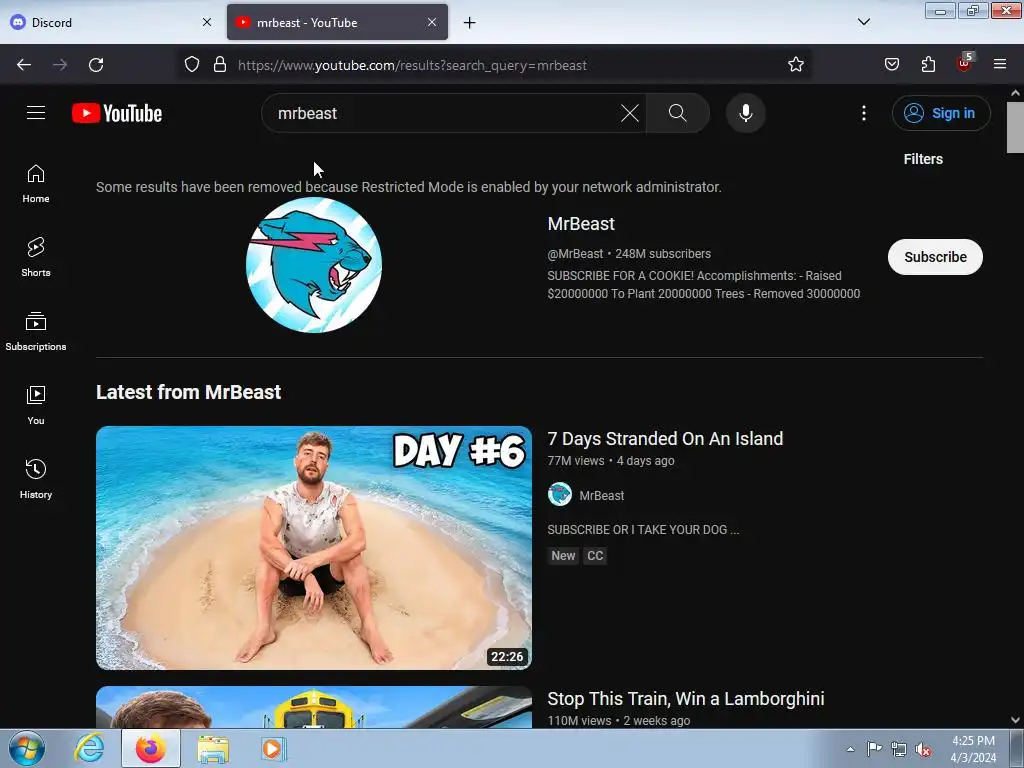Click the New badge on island video
The image size is (1024, 768).
point(563,556)
